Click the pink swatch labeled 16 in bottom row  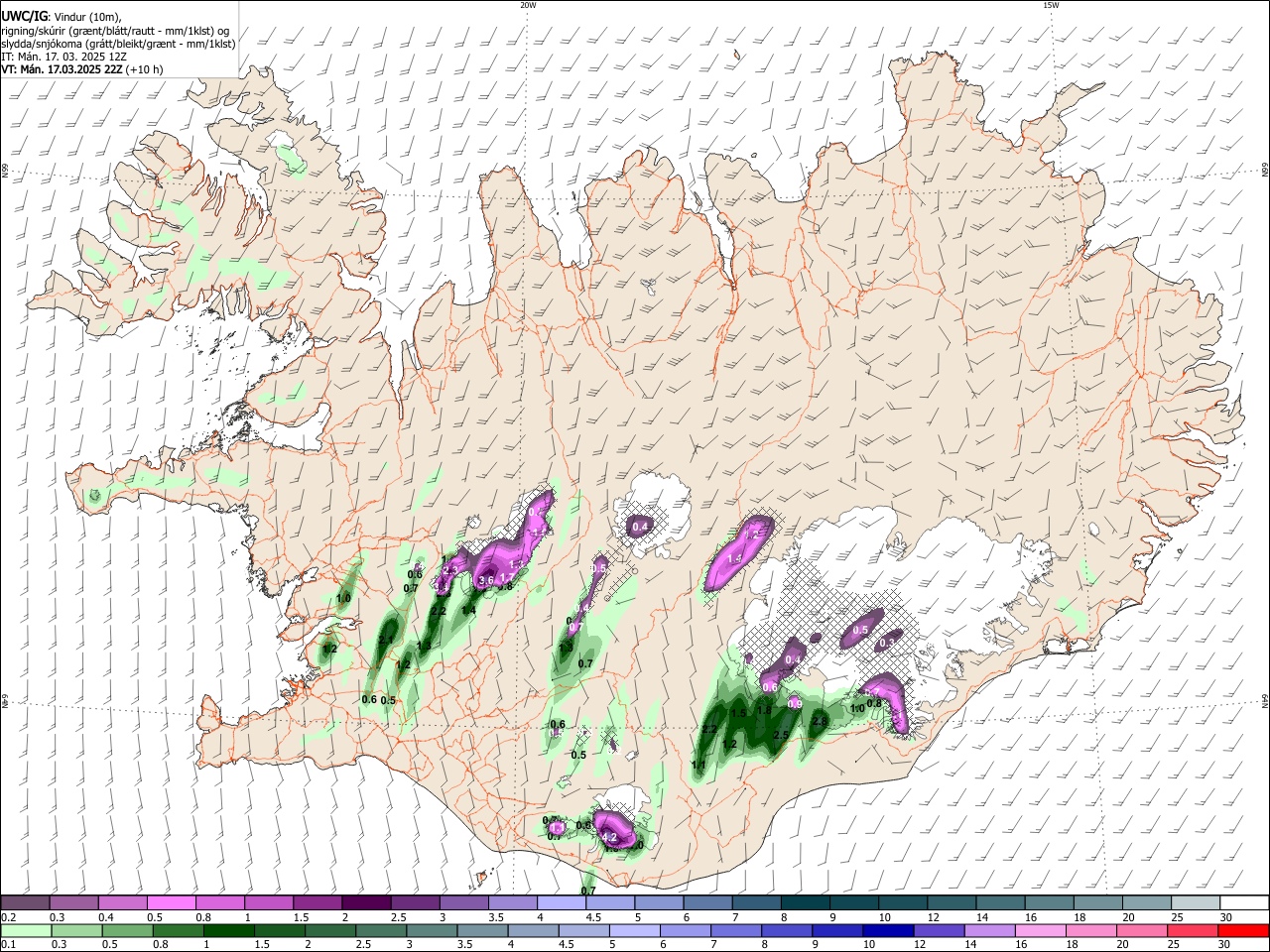(1039, 930)
